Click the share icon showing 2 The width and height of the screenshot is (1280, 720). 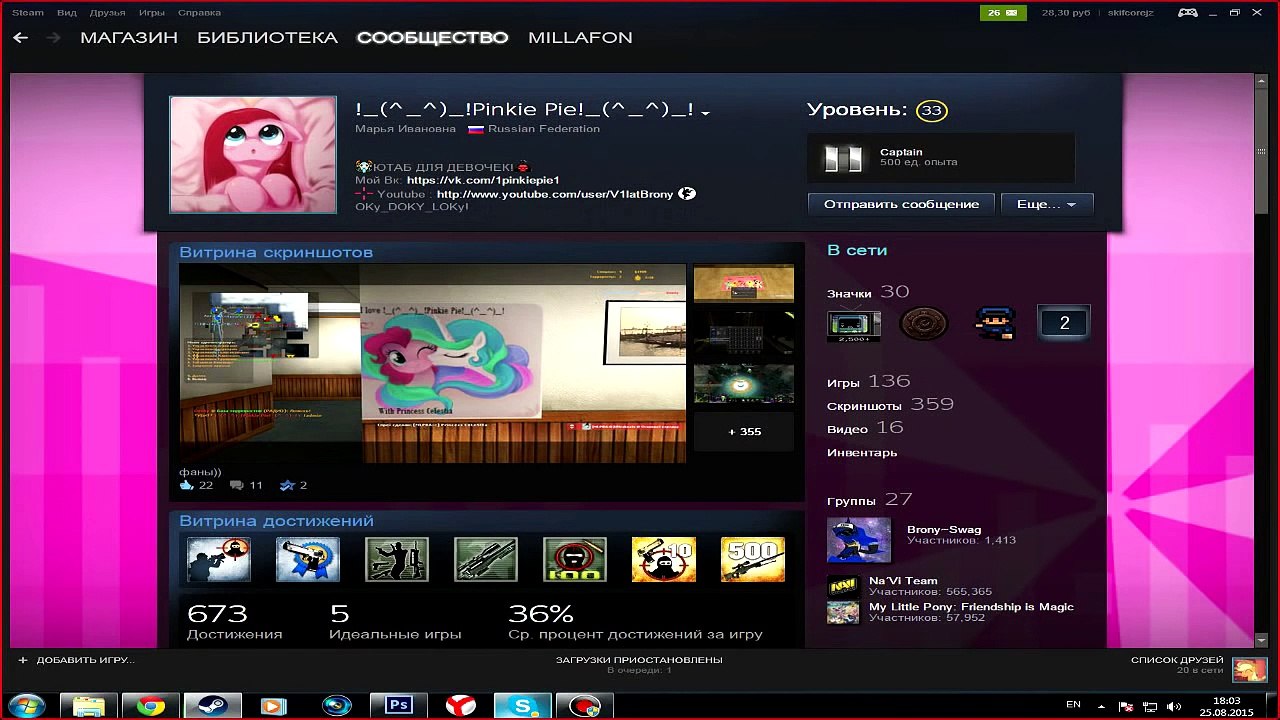tap(288, 485)
